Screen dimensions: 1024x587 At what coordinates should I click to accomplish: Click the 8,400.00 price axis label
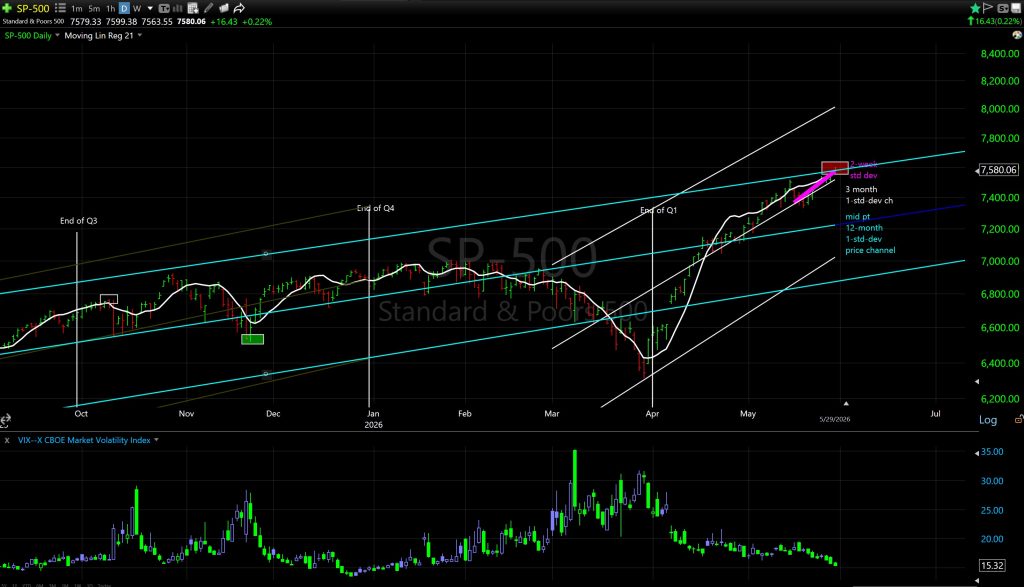[x=1000, y=54]
